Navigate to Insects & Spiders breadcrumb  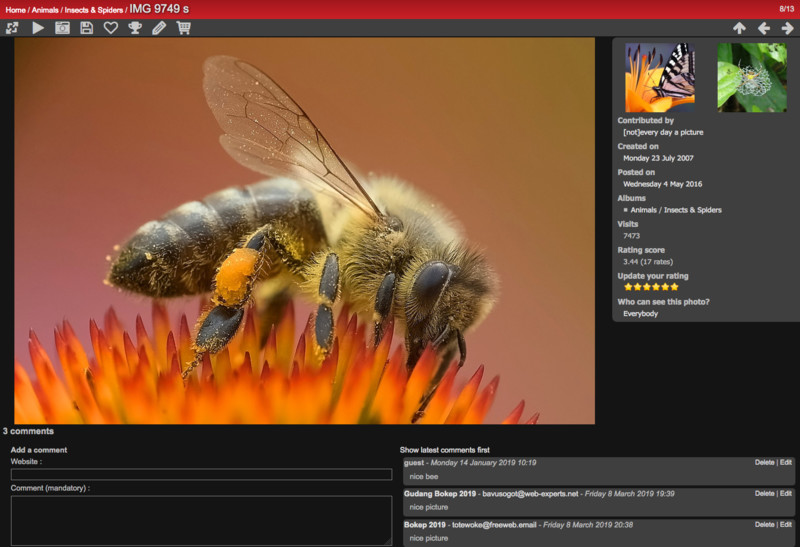[93, 9]
